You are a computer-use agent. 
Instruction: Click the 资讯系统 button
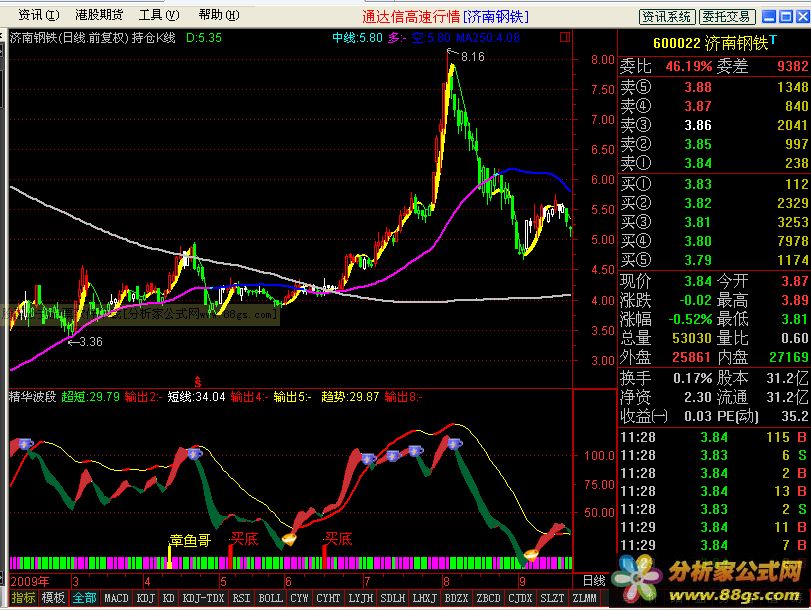click(667, 17)
